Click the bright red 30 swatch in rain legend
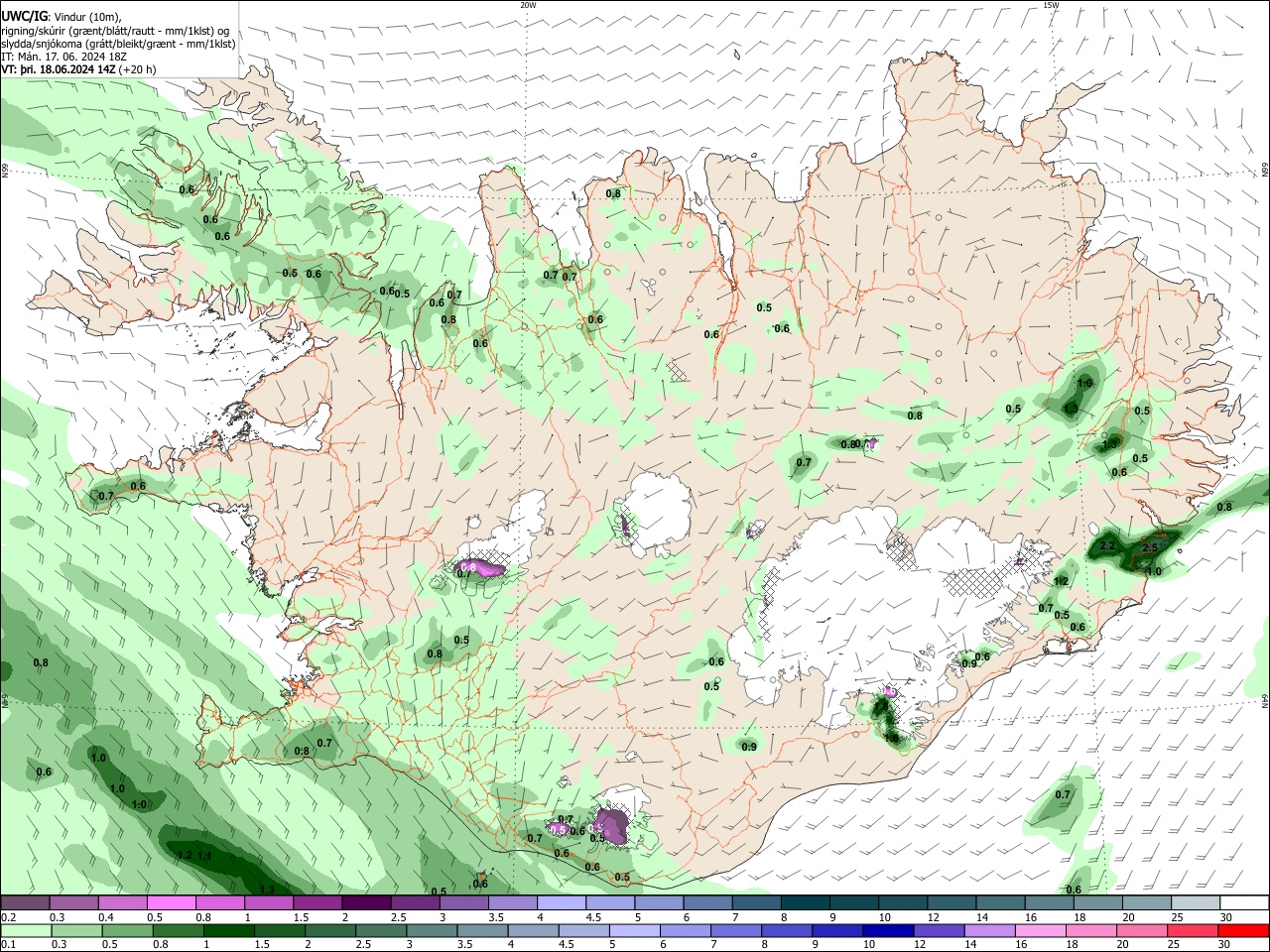Screen dimensions: 1270x952 pyautogui.click(x=1243, y=930)
